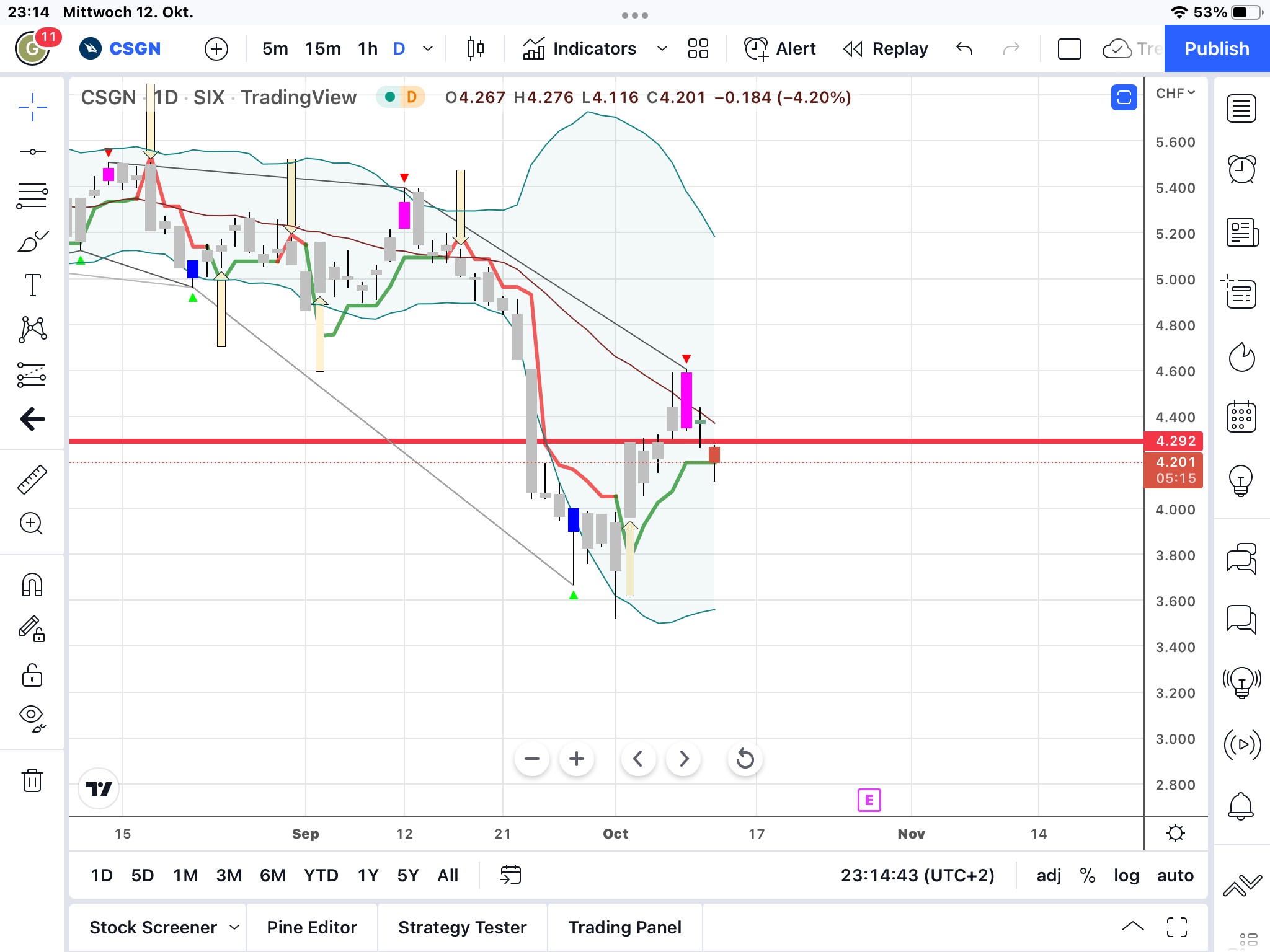Viewport: 1270px width, 952px height.
Task: Open chart type candles icon
Action: coord(475,48)
